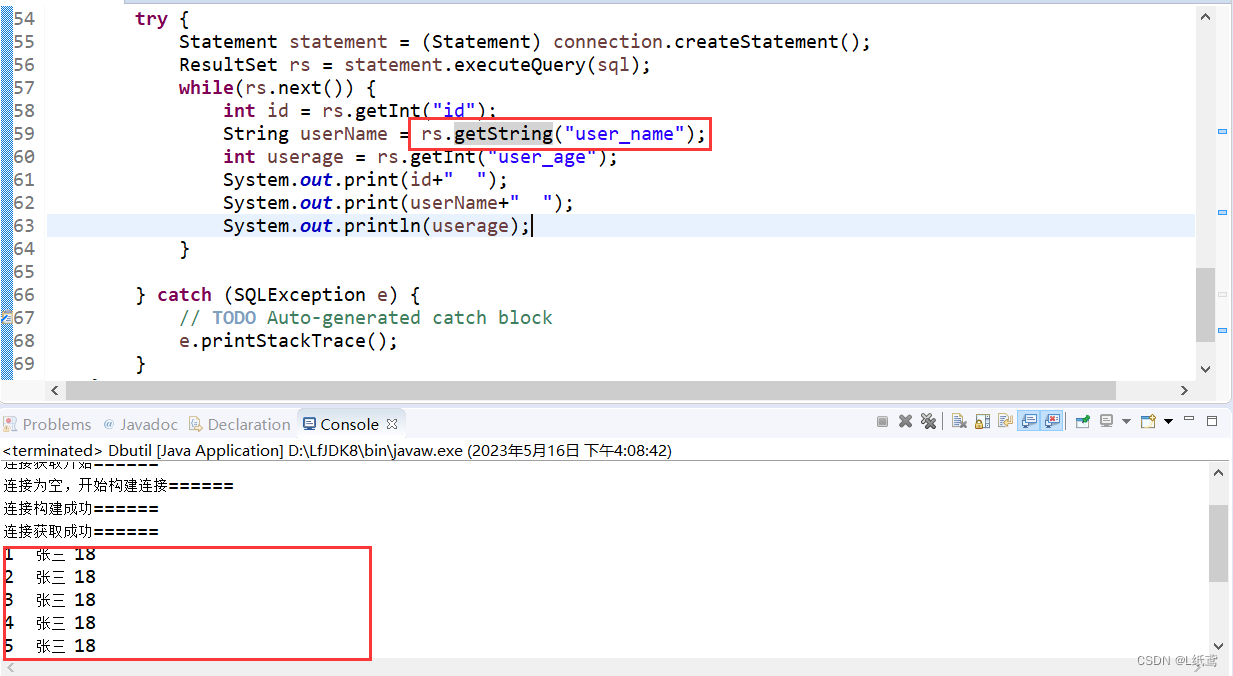
Task: Clear the Console output
Action: [x=960, y=421]
